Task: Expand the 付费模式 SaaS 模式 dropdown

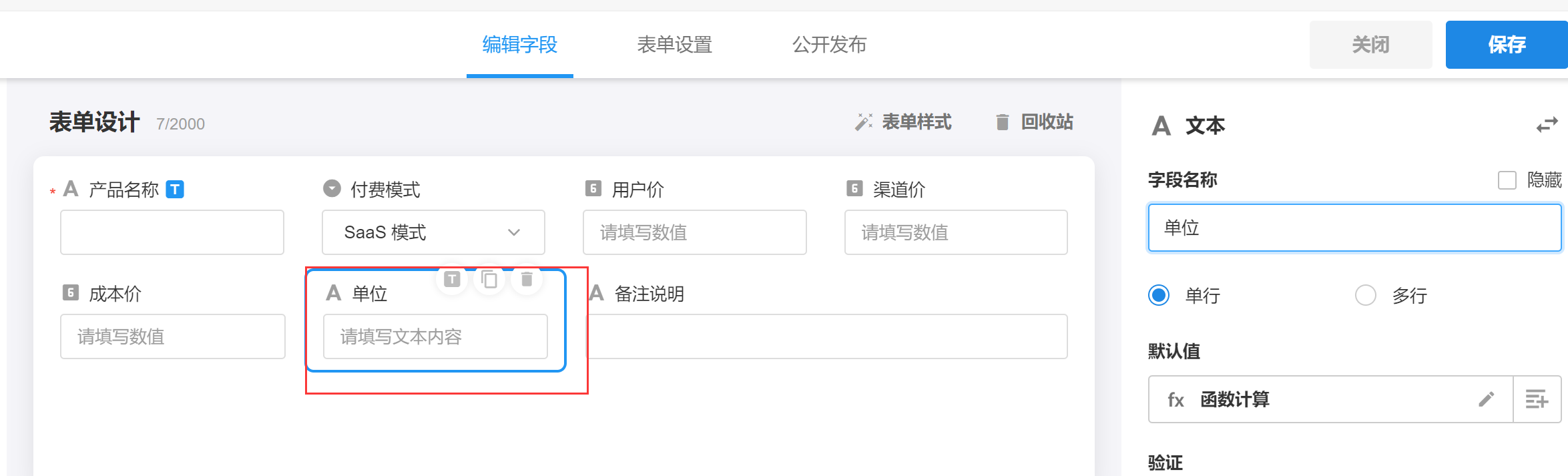Action: click(433, 232)
